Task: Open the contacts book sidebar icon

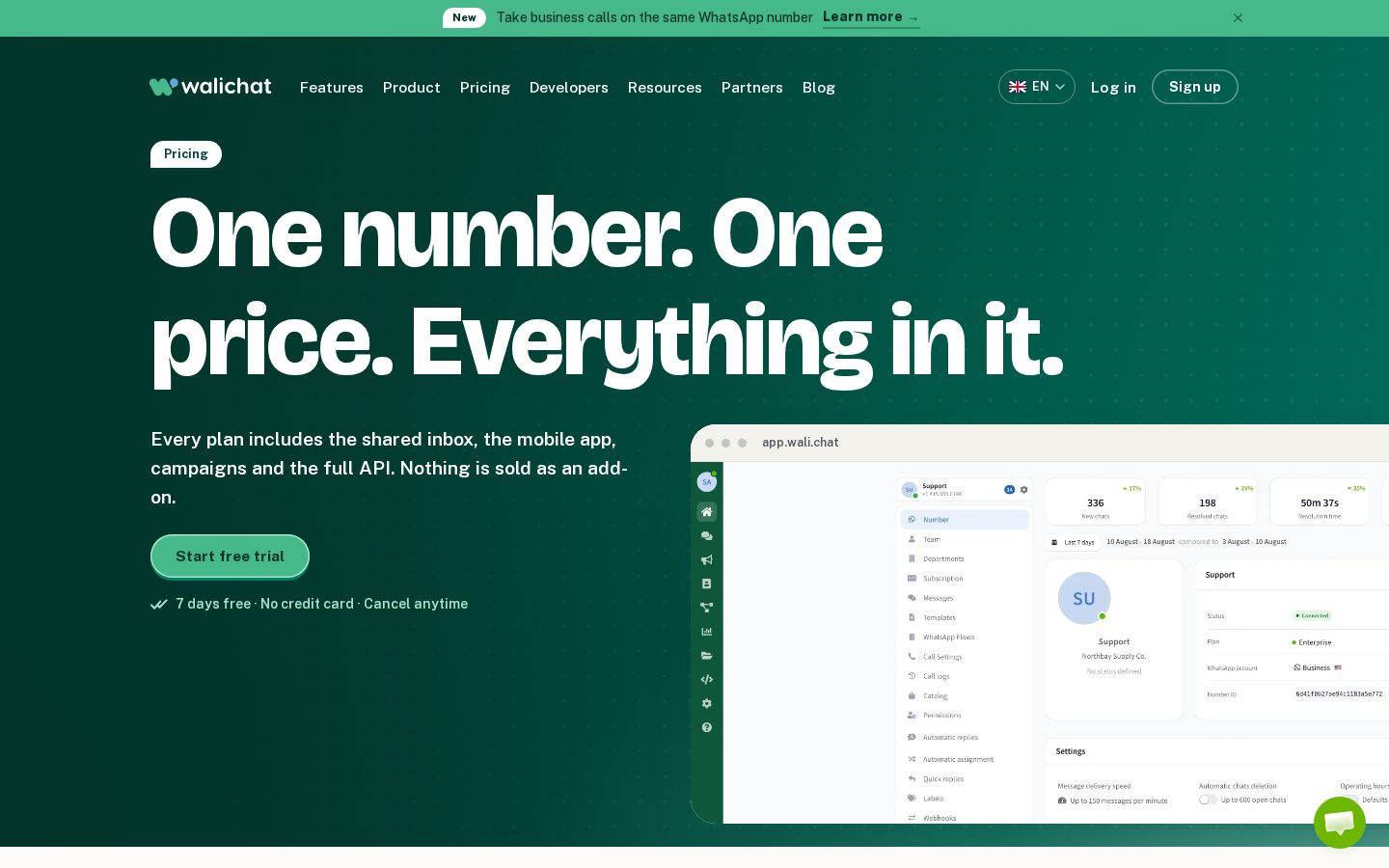Action: click(707, 583)
